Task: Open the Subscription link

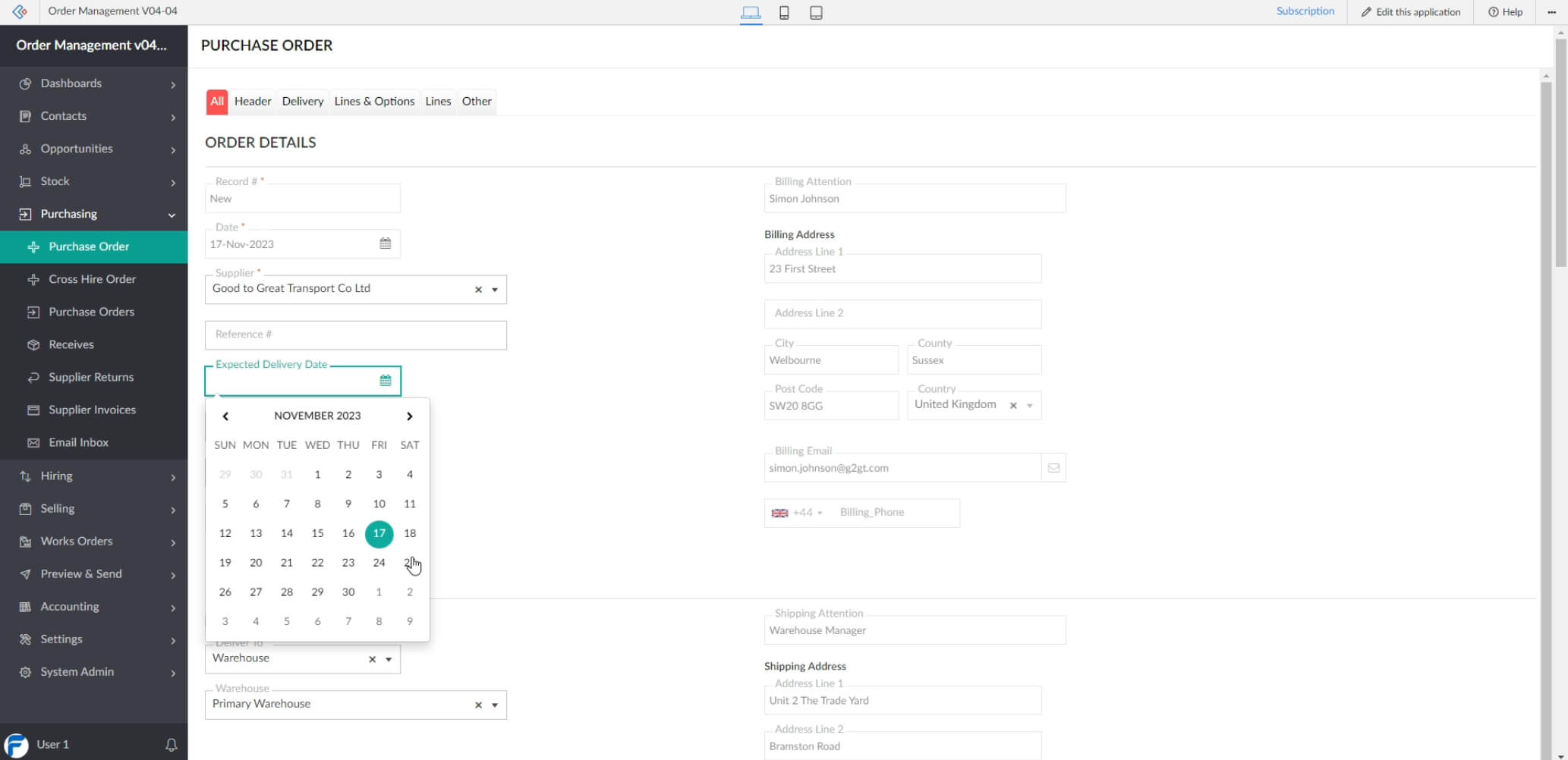Action: tap(1305, 11)
